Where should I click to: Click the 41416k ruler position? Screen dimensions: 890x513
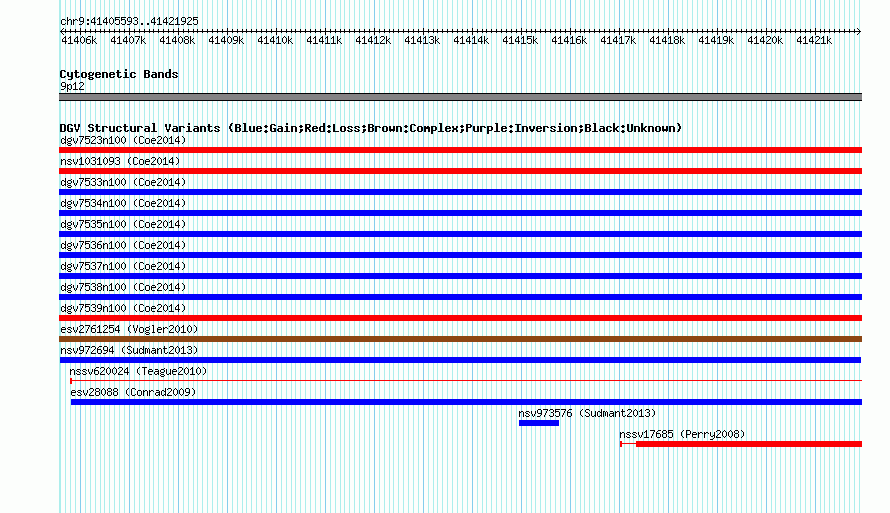point(569,40)
